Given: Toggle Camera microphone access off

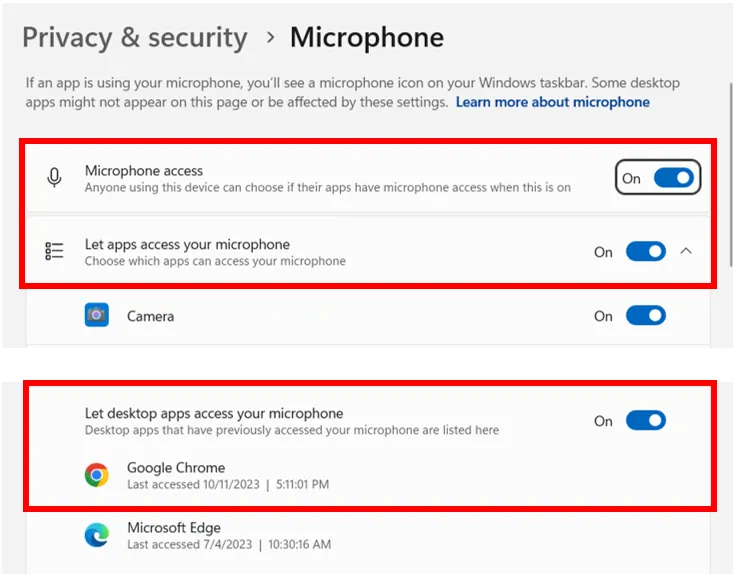Looking at the screenshot, I should (645, 315).
